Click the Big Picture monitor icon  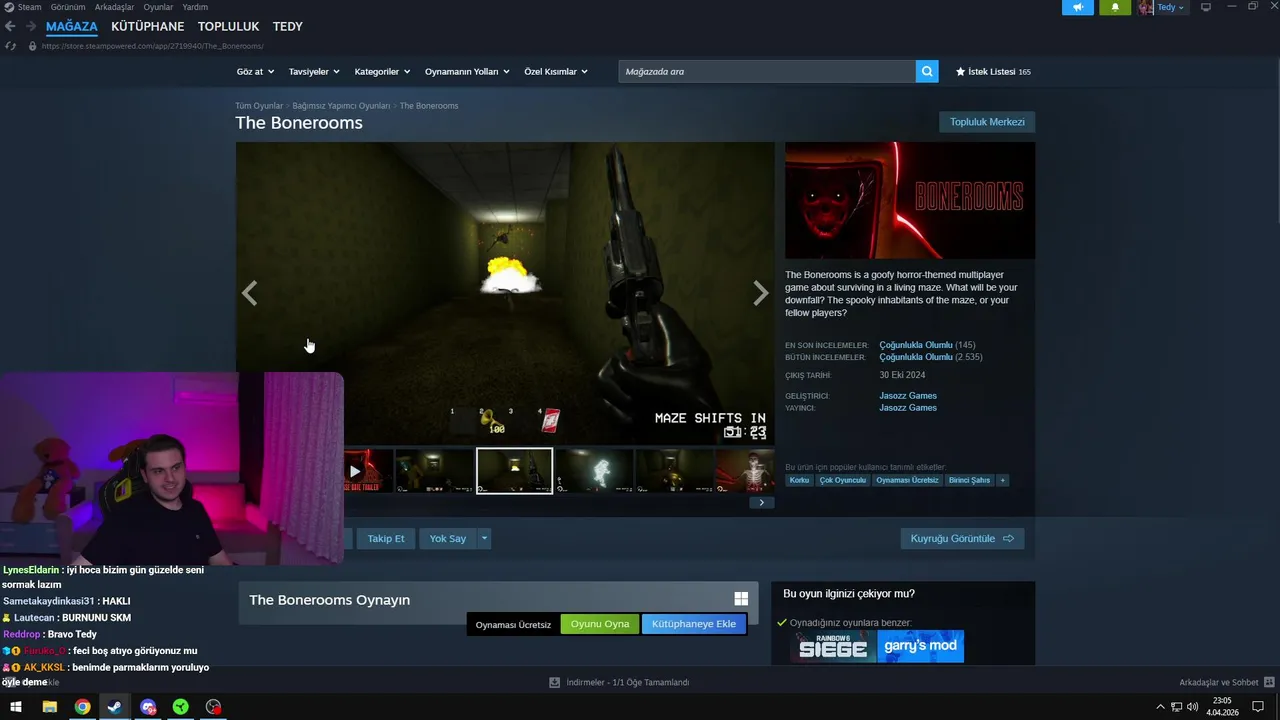click(1206, 7)
